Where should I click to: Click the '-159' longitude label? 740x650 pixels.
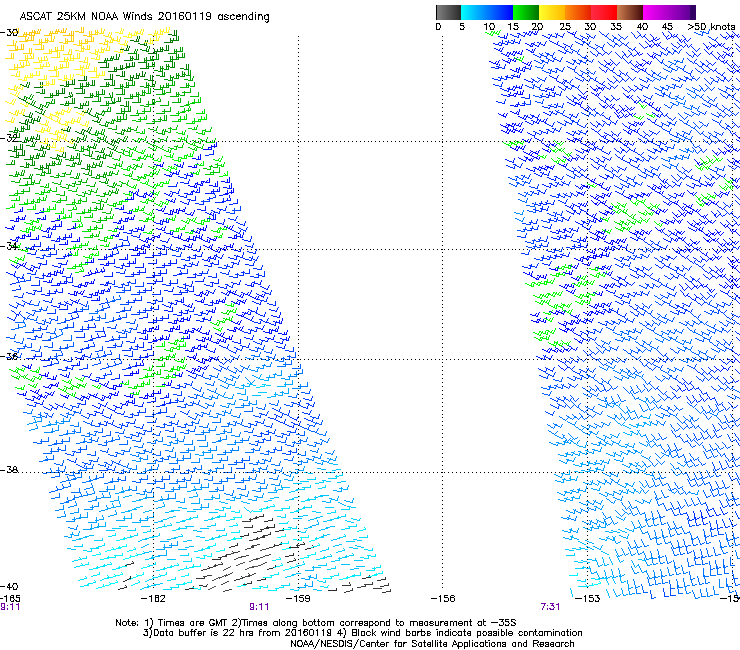pyautogui.click(x=298, y=599)
